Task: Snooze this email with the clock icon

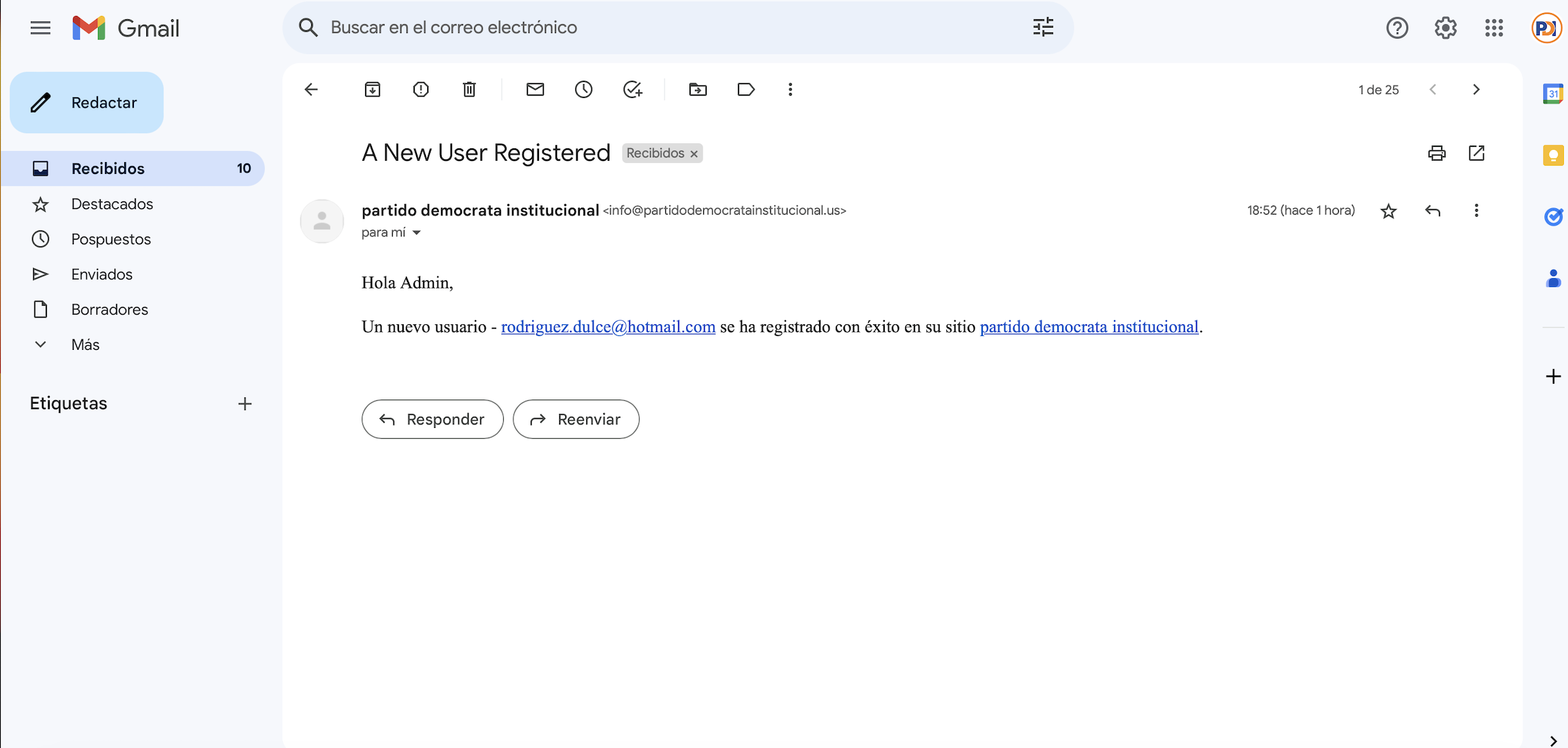Action: pos(584,90)
